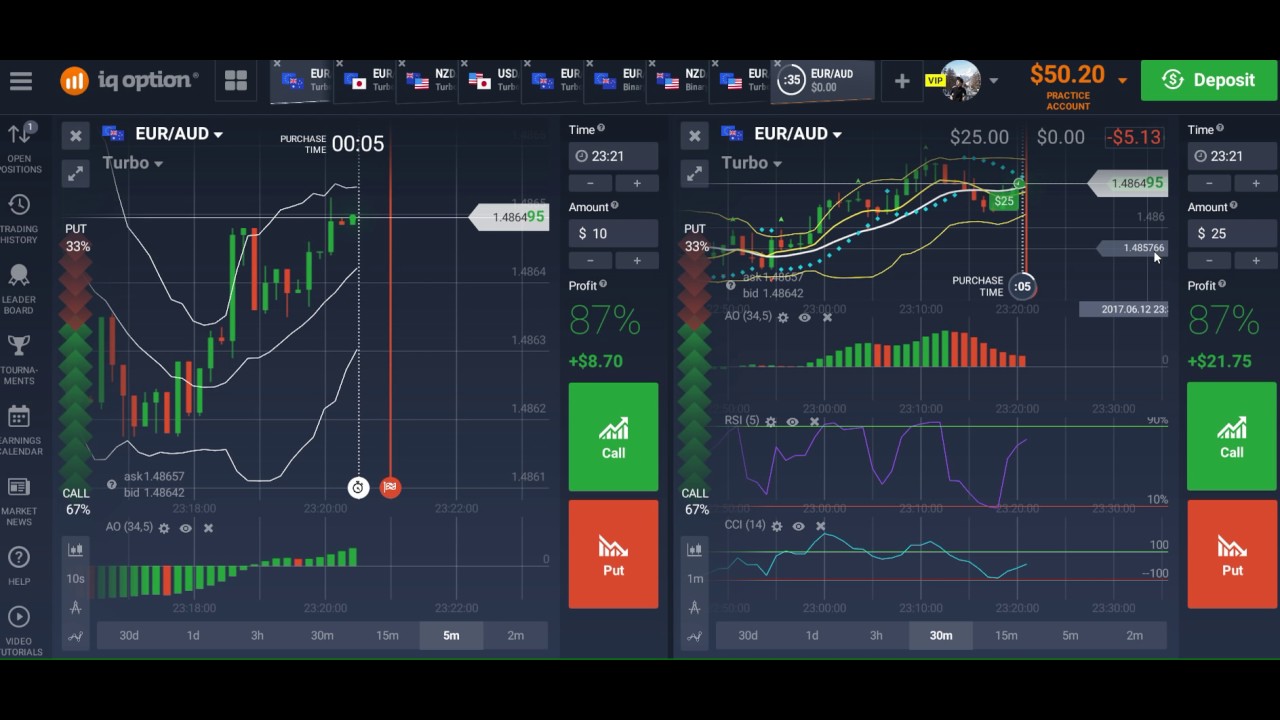
Task: Open the chart grid layout selector
Action: (x=236, y=81)
